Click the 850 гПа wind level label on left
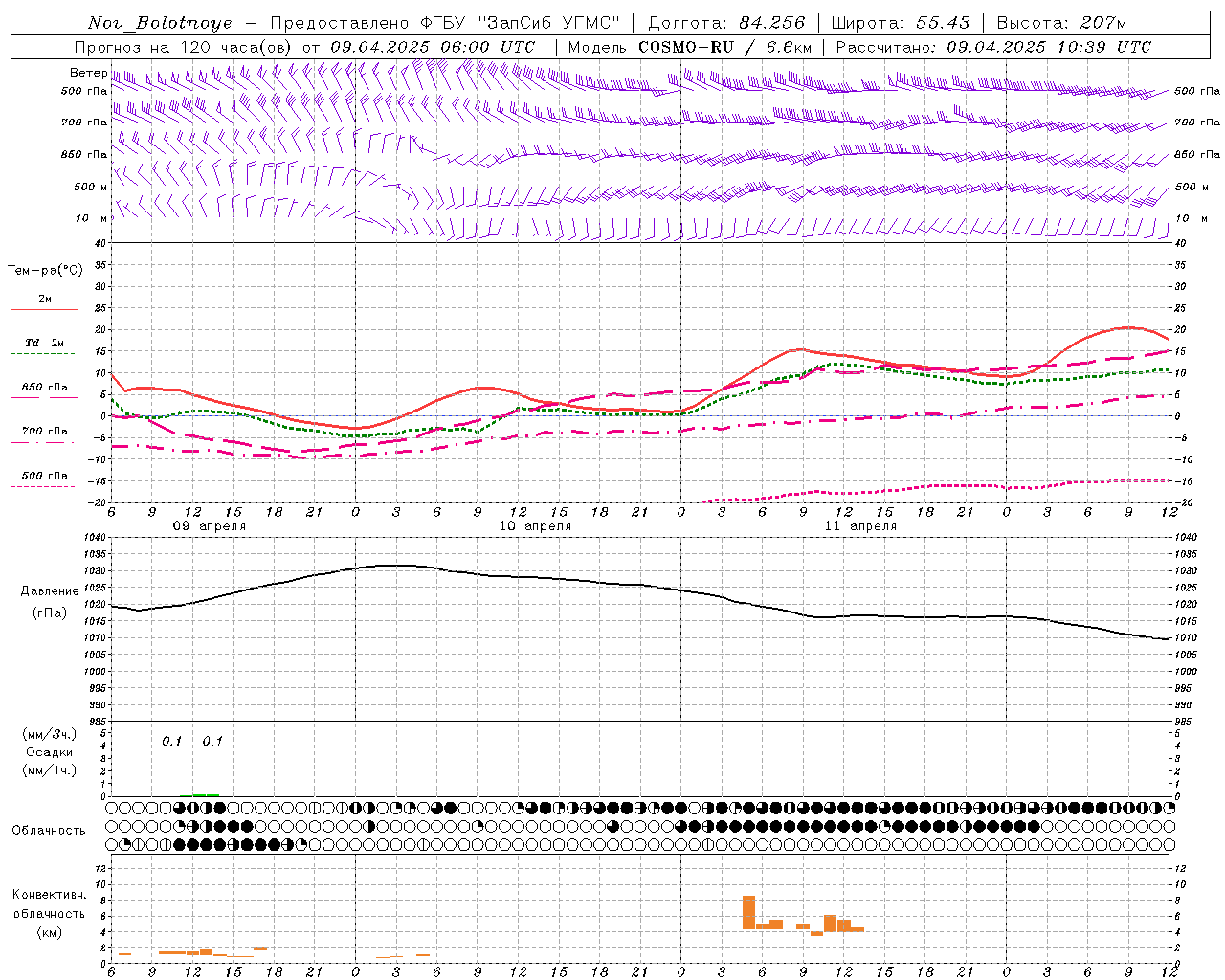1225x980 pixels. (84, 154)
